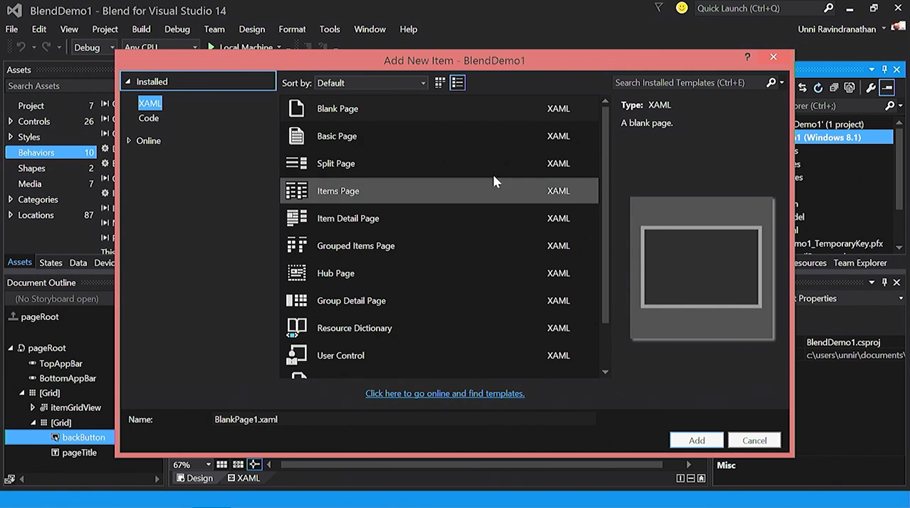Toggle snapping to gridlines button
The height and width of the screenshot is (508, 910).
click(x=238, y=464)
